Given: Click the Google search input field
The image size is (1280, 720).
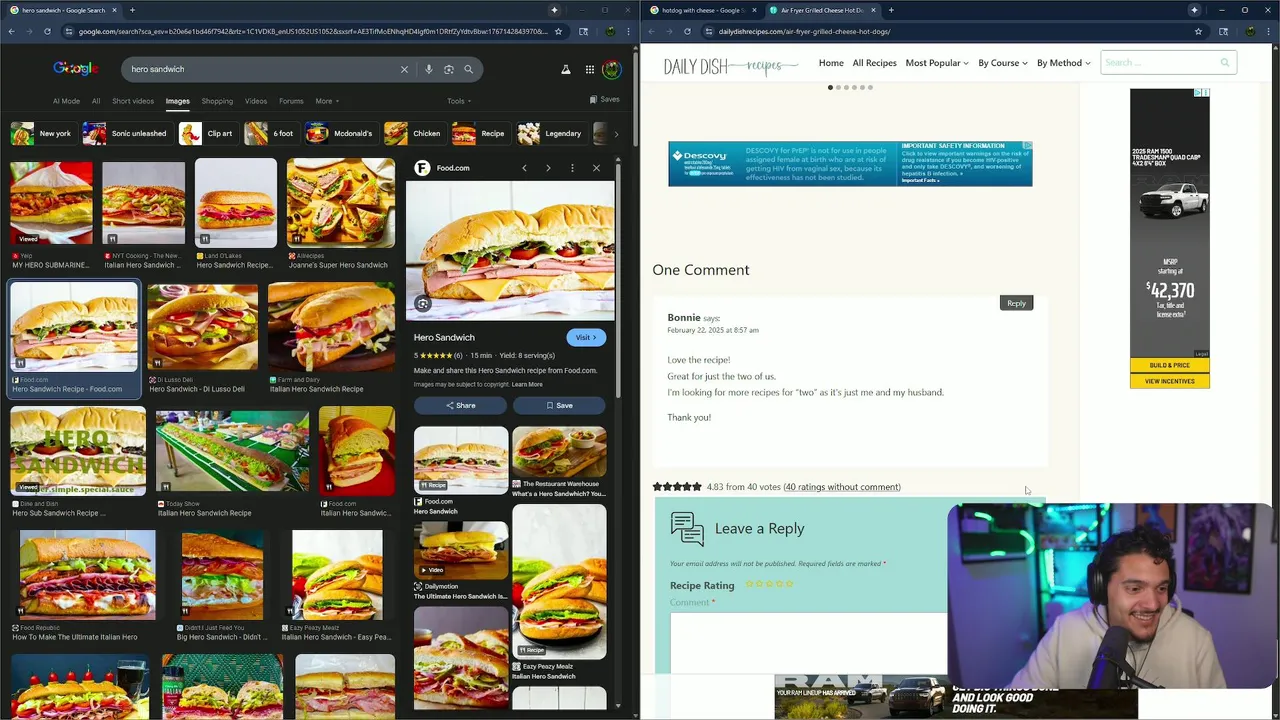Looking at the screenshot, I should tap(260, 69).
